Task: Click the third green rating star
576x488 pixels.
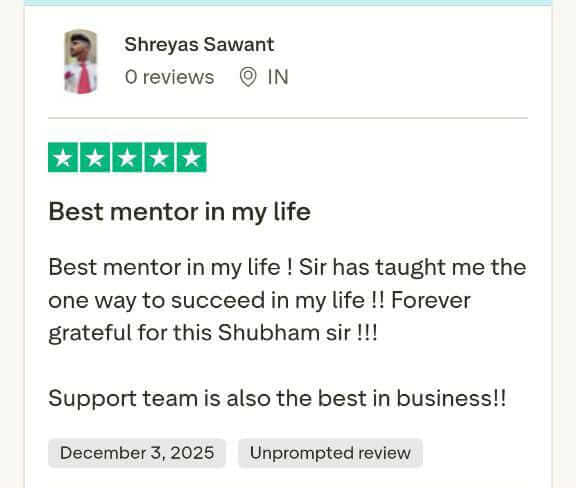Action: [x=127, y=157]
